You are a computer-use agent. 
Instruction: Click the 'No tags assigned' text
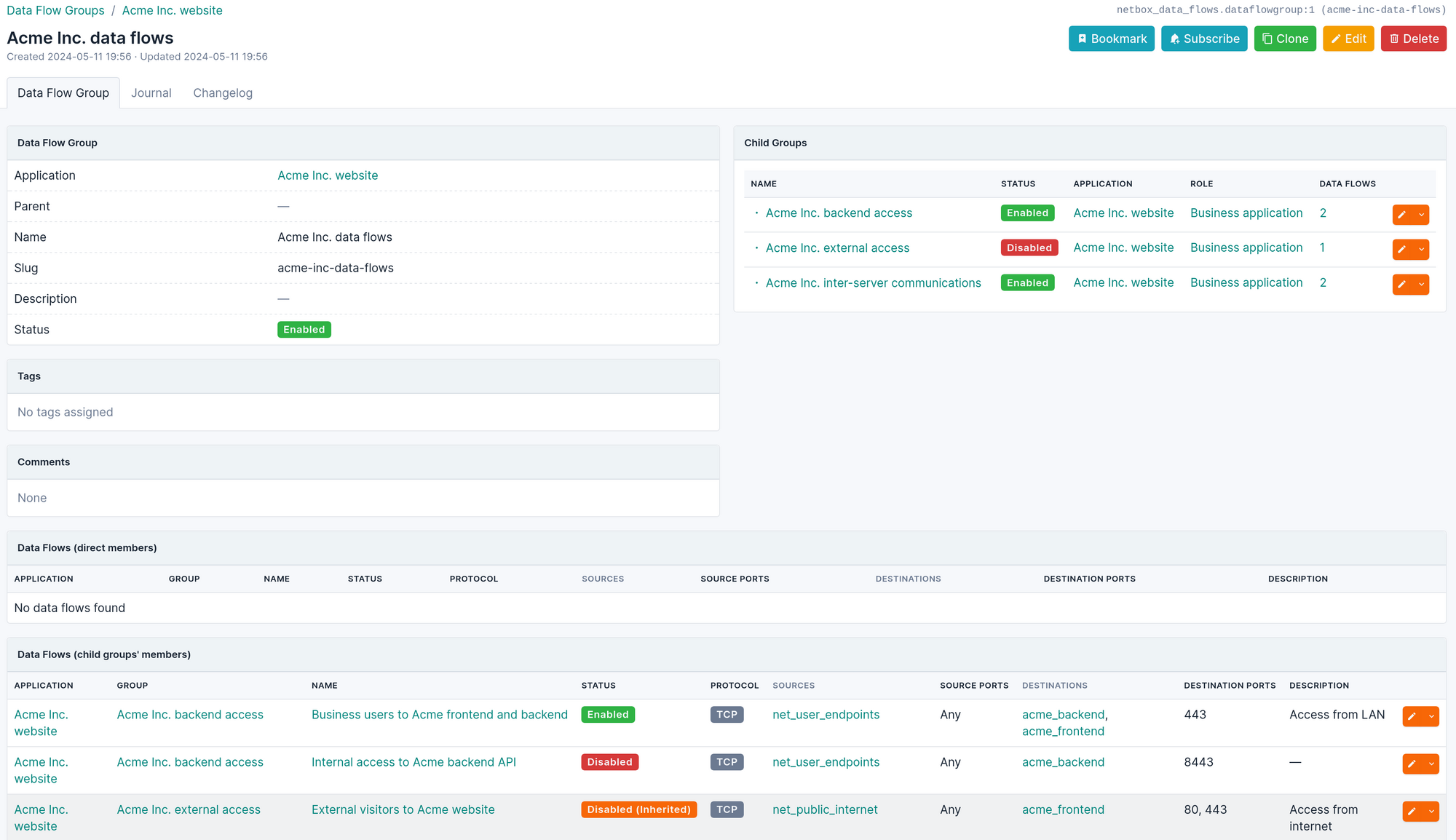coord(66,412)
